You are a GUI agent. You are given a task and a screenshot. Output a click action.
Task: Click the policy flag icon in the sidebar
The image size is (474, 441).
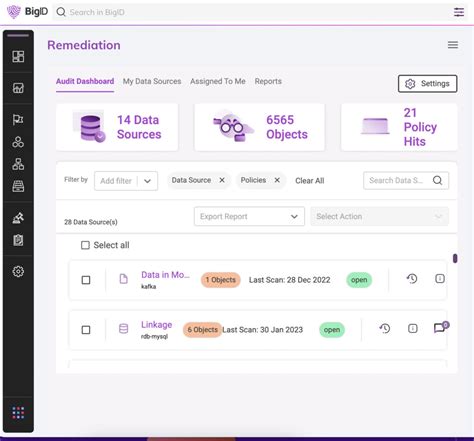point(18,119)
